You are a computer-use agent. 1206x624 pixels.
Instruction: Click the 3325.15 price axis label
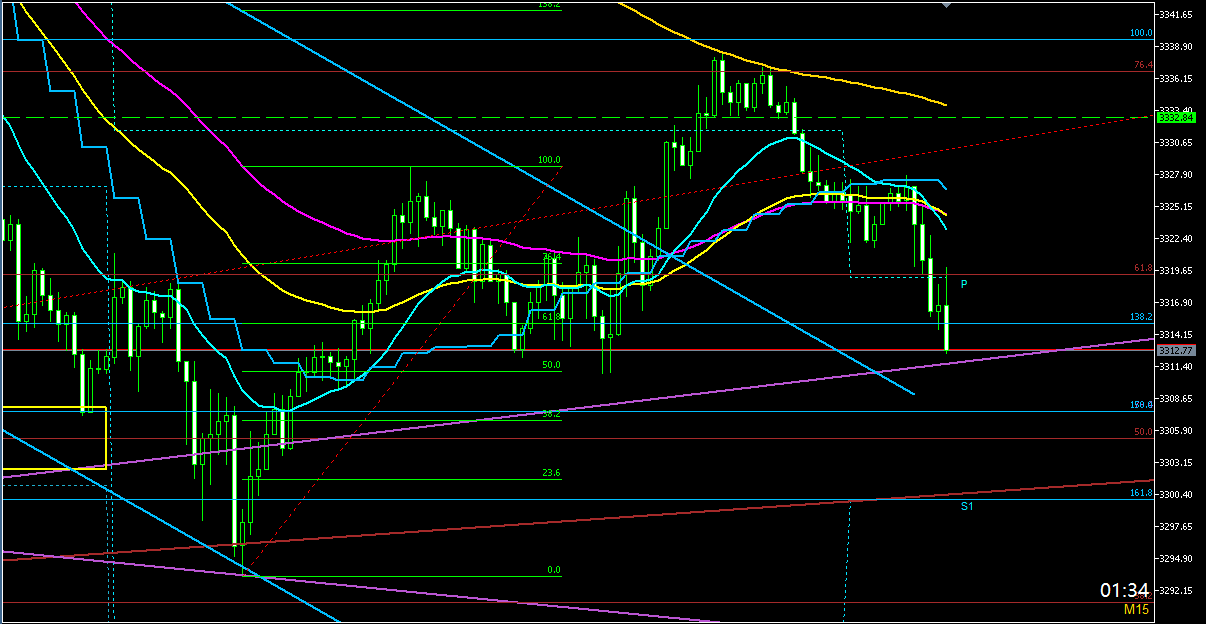[1177, 207]
